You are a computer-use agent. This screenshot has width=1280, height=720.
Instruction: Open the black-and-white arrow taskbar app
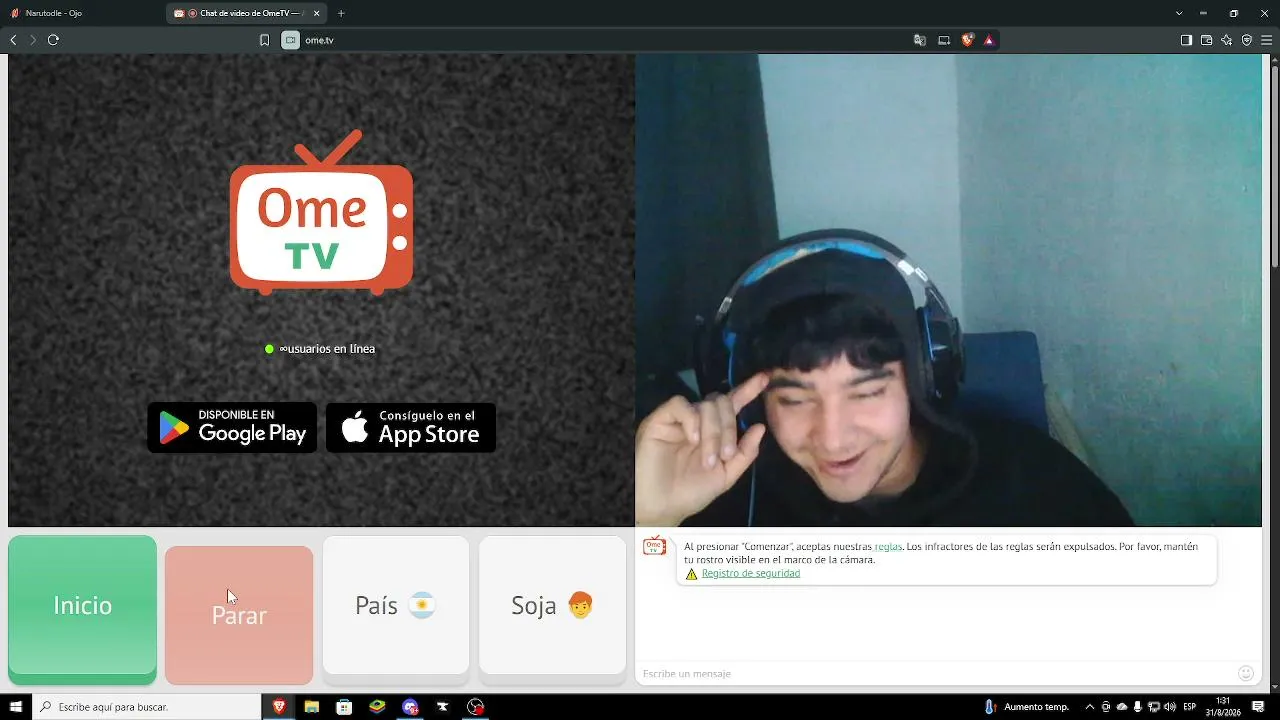(x=443, y=707)
